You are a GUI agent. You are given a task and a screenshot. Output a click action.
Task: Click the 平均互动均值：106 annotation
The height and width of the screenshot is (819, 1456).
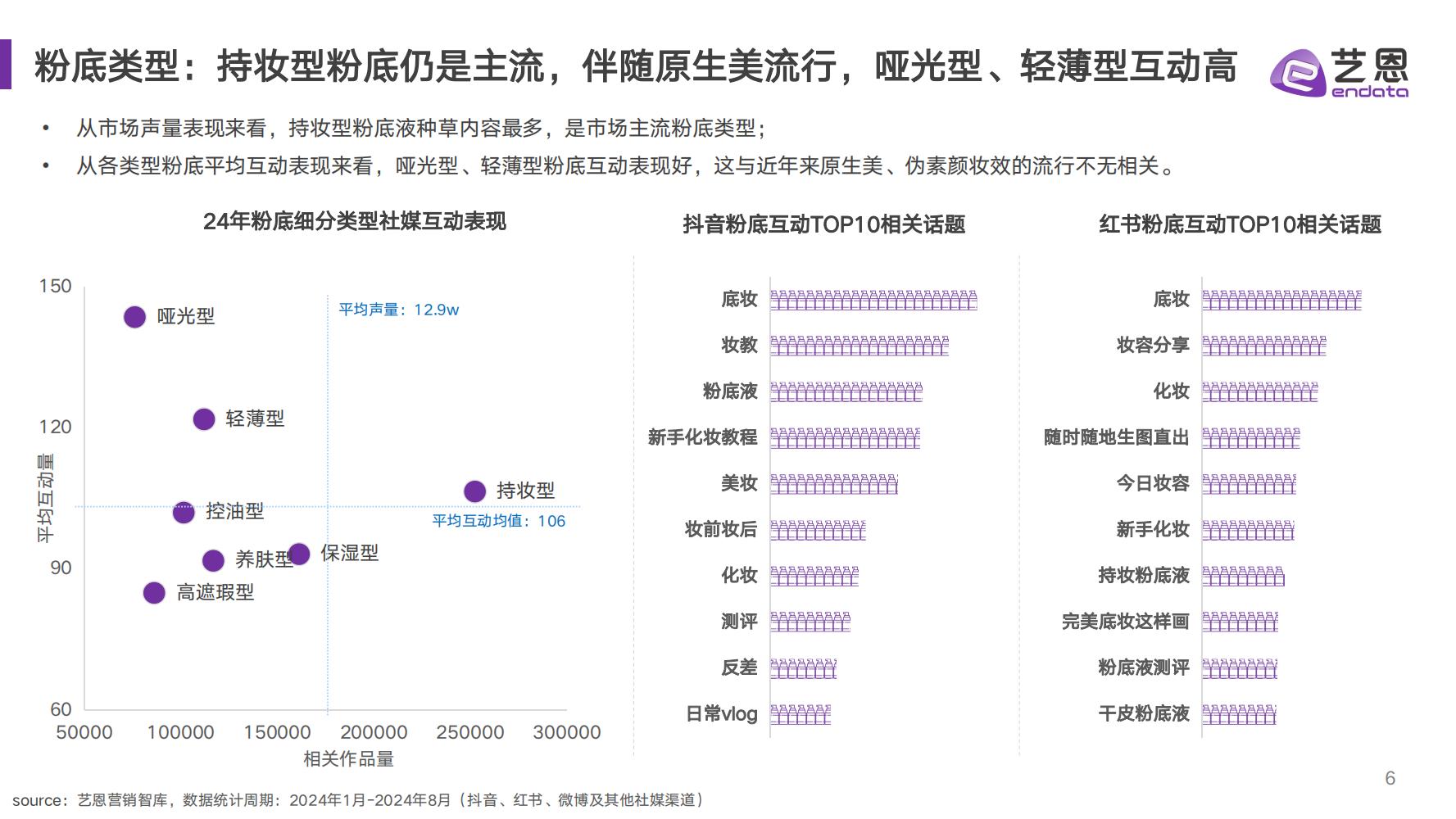point(499,521)
